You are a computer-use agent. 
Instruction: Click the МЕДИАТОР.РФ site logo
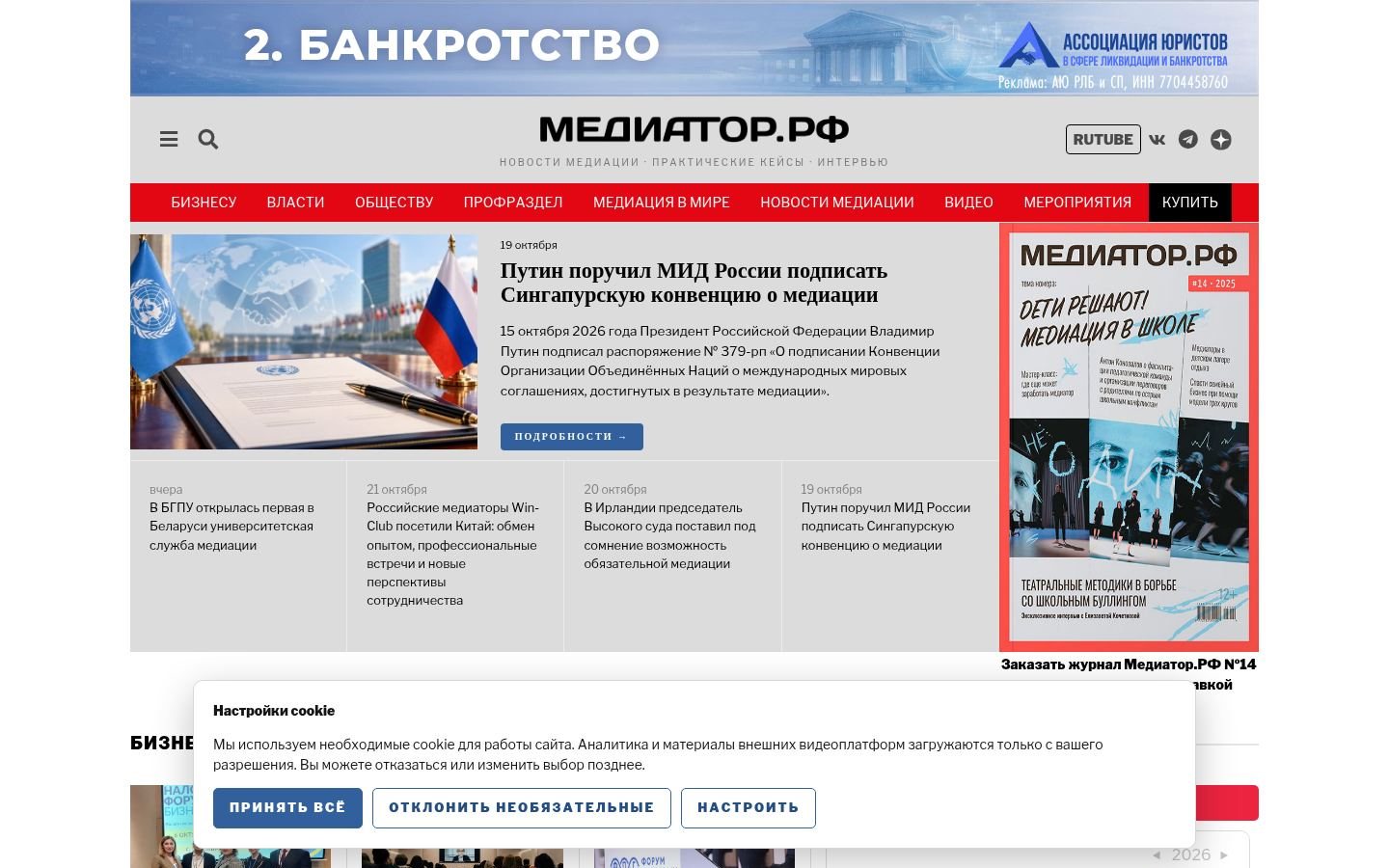click(x=694, y=129)
